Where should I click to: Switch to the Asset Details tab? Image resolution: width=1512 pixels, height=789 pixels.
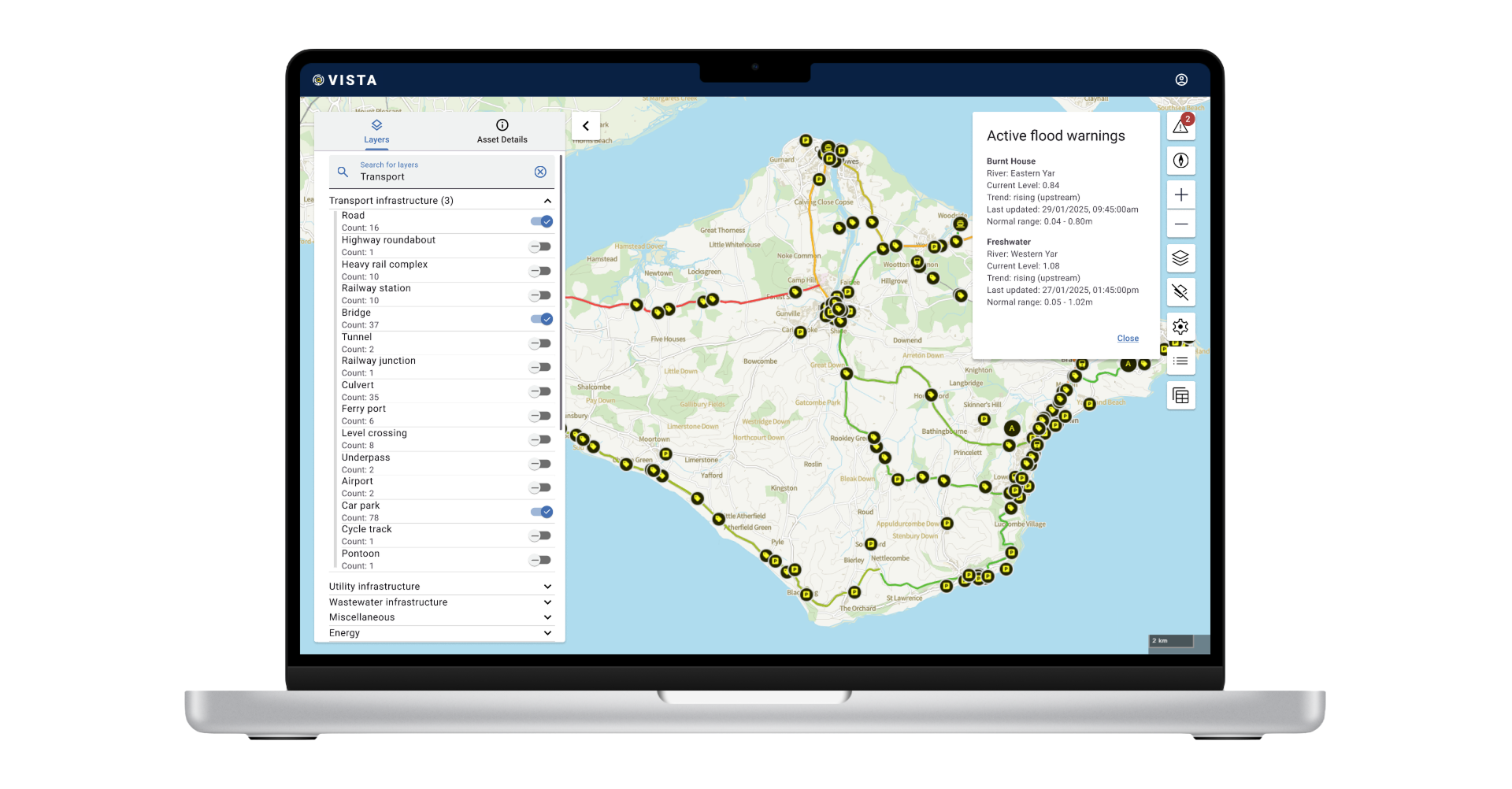[x=502, y=131]
